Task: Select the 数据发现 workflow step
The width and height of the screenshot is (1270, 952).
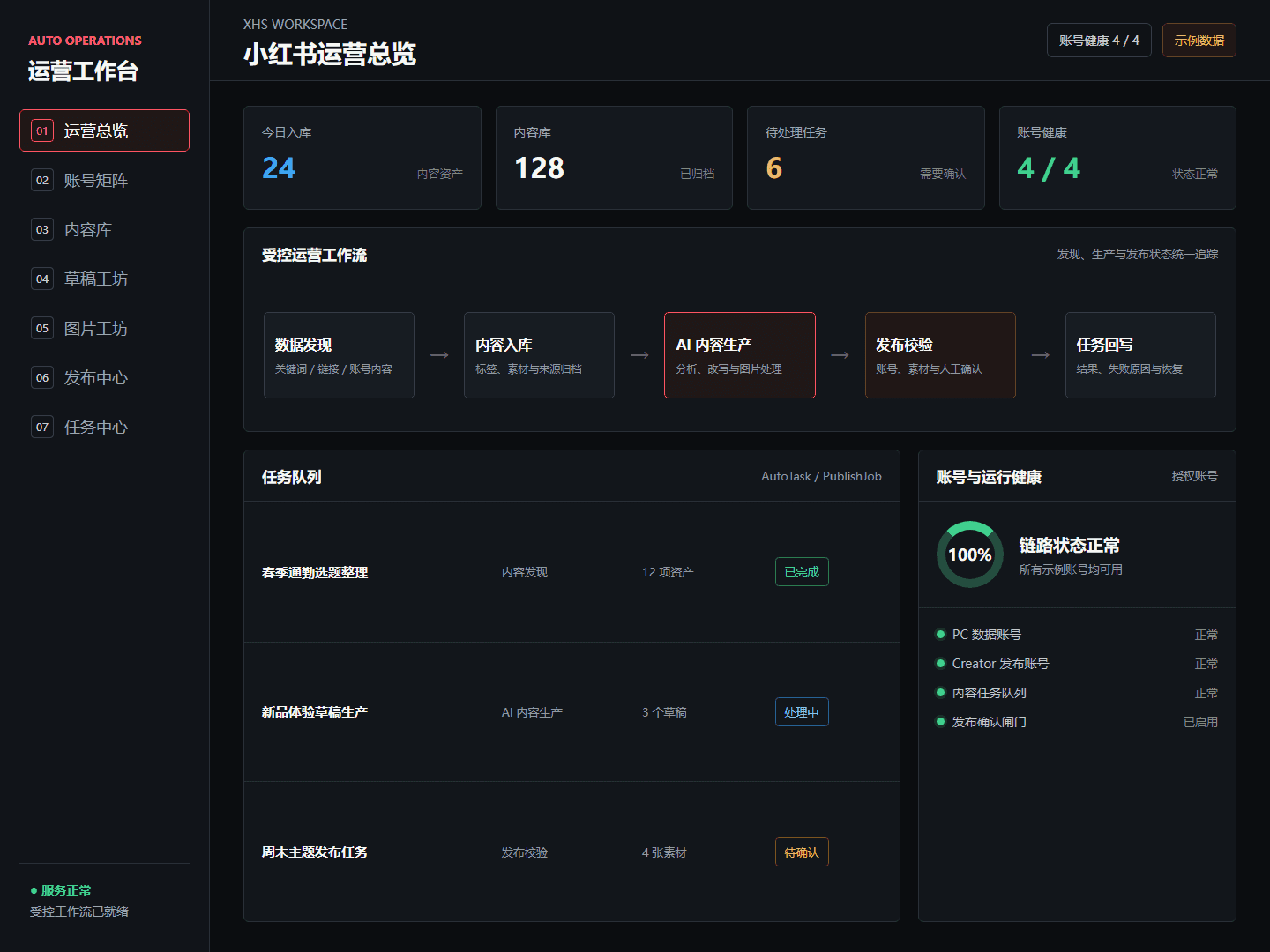Action: (x=339, y=355)
